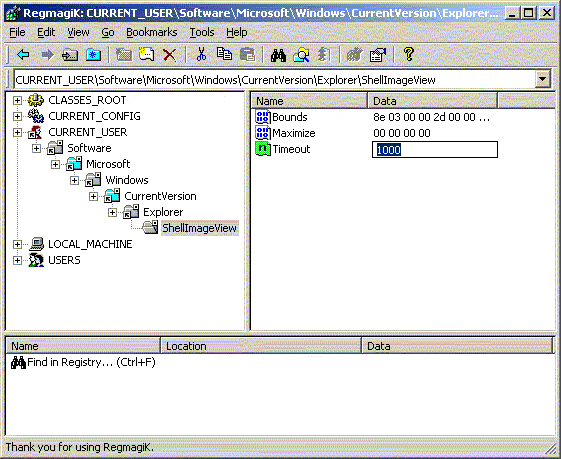Click the properties sheet toolbar icon
The height and width of the screenshot is (459, 561).
pyautogui.click(x=377, y=55)
